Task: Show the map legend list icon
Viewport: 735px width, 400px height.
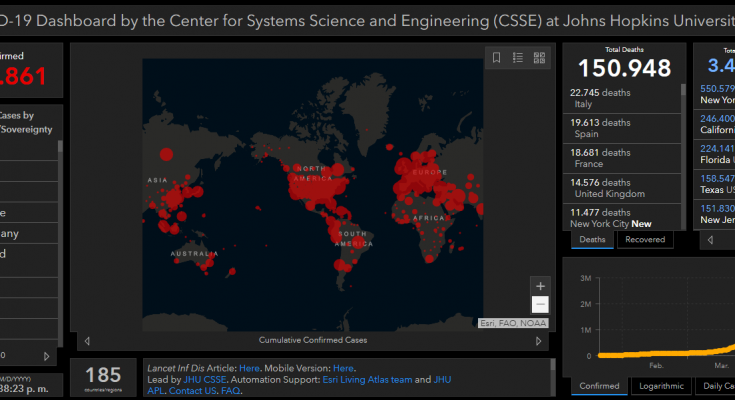Action: point(518,58)
